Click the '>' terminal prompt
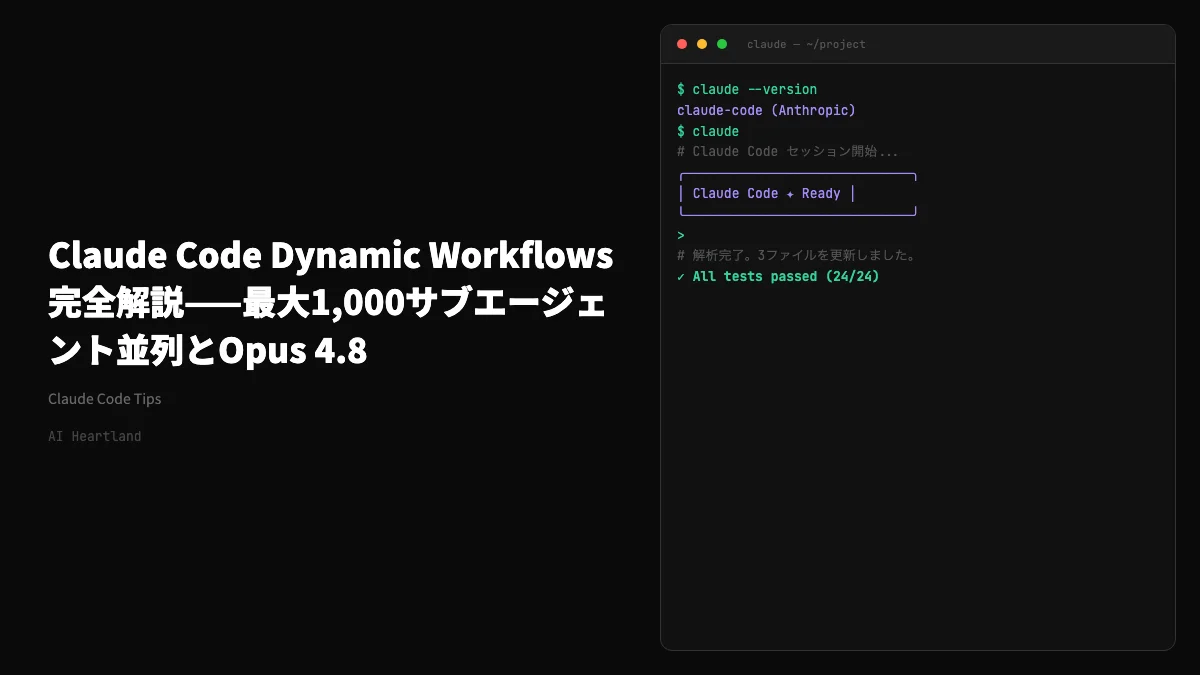Viewport: 1200px width, 675px height. pyautogui.click(x=681, y=235)
